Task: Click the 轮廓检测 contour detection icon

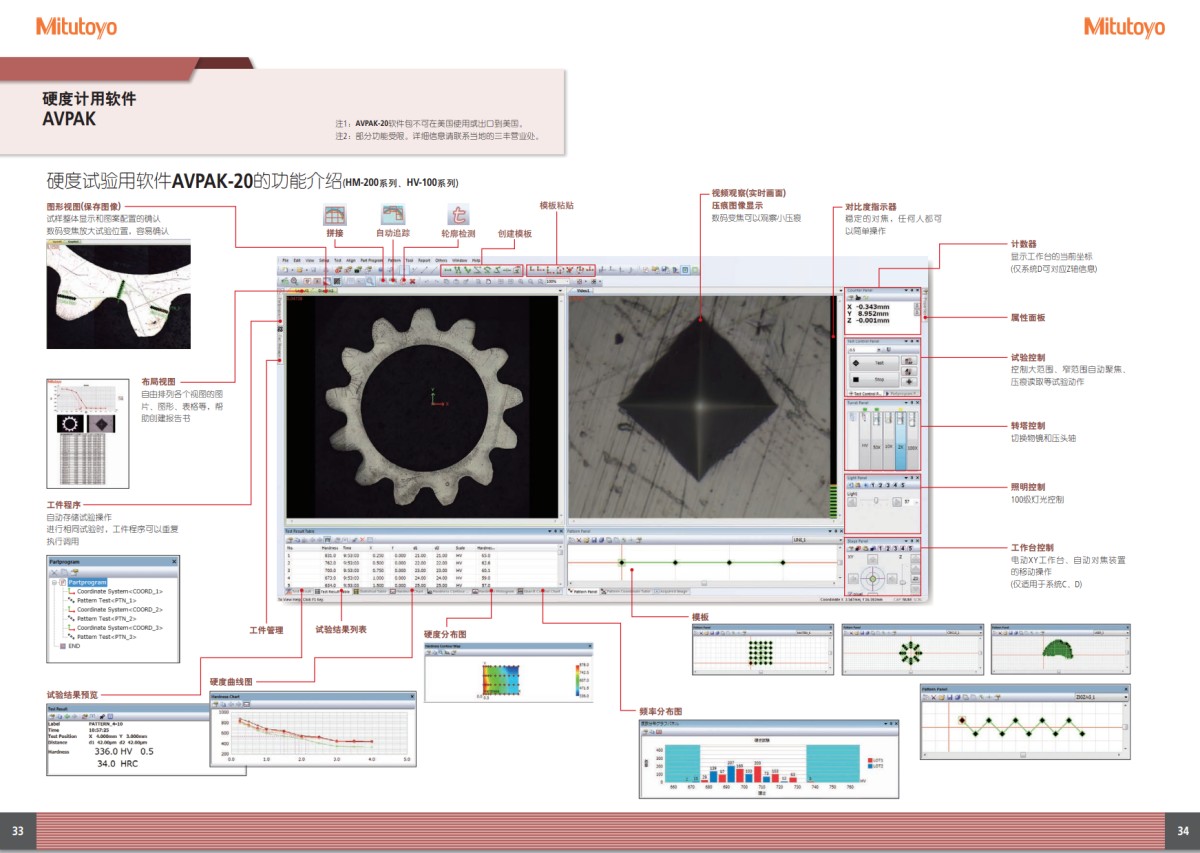Action: [x=458, y=215]
